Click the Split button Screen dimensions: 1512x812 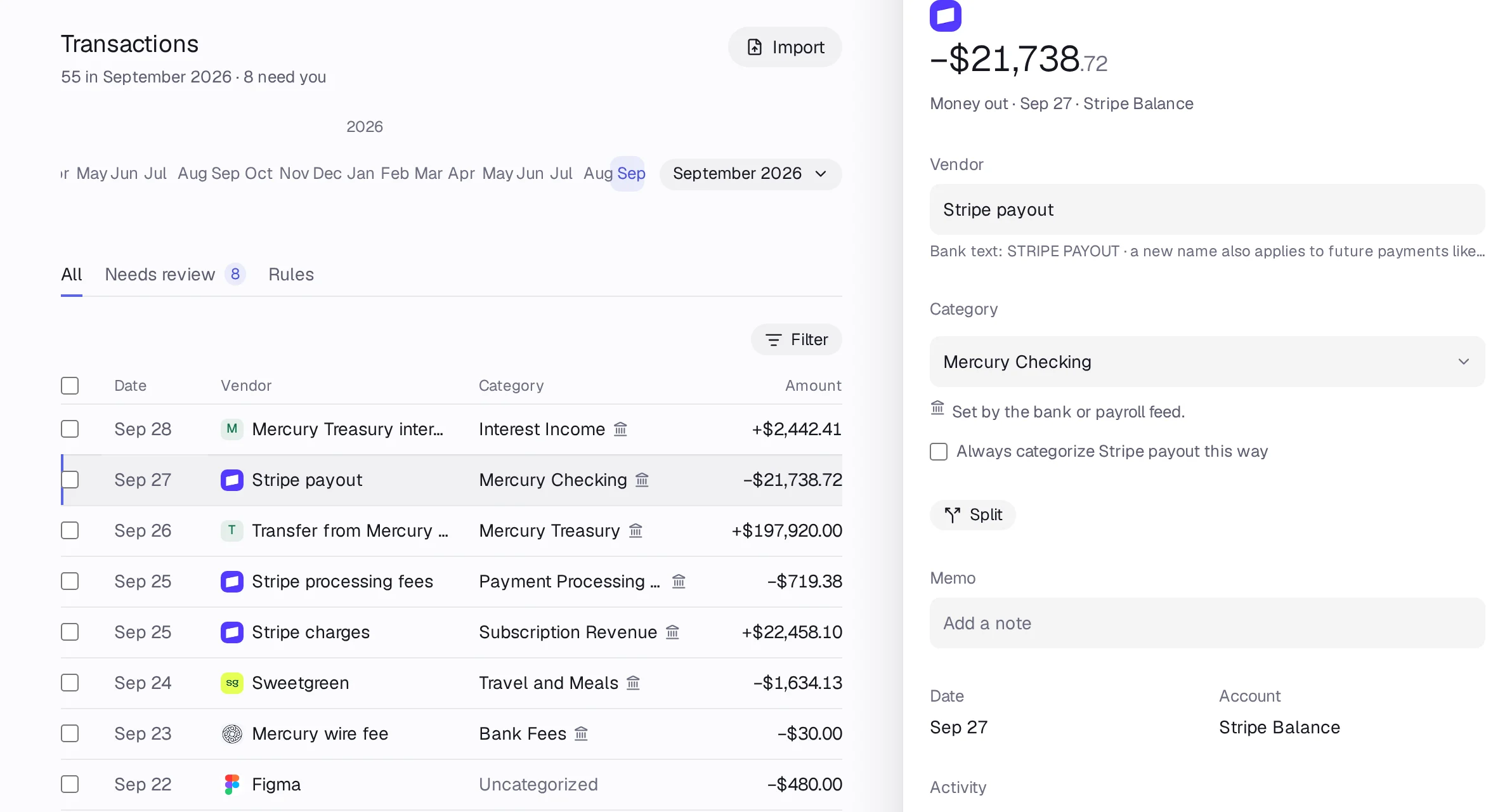tap(973, 514)
